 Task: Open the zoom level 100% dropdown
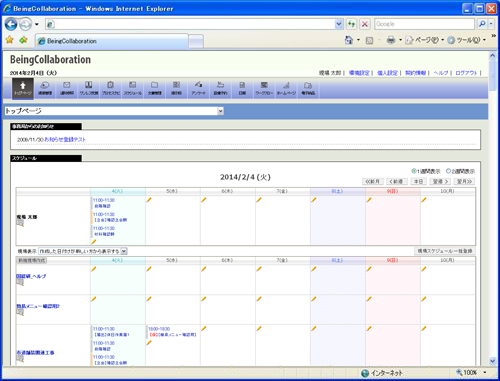485,372
